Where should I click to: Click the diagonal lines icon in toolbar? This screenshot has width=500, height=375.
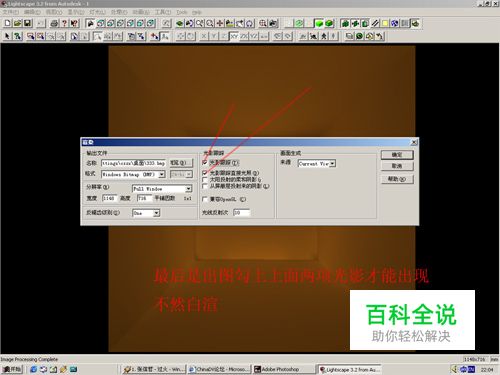tap(375, 23)
